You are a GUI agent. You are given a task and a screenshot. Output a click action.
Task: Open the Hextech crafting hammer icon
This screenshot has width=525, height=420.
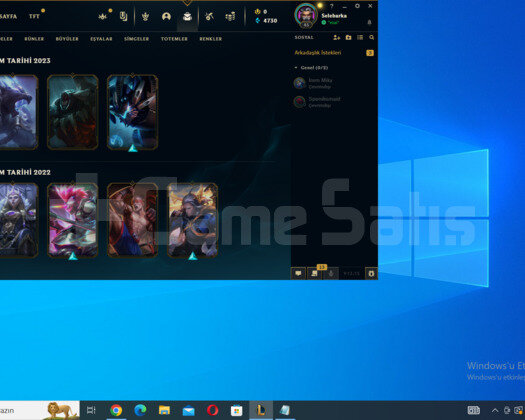click(209, 16)
